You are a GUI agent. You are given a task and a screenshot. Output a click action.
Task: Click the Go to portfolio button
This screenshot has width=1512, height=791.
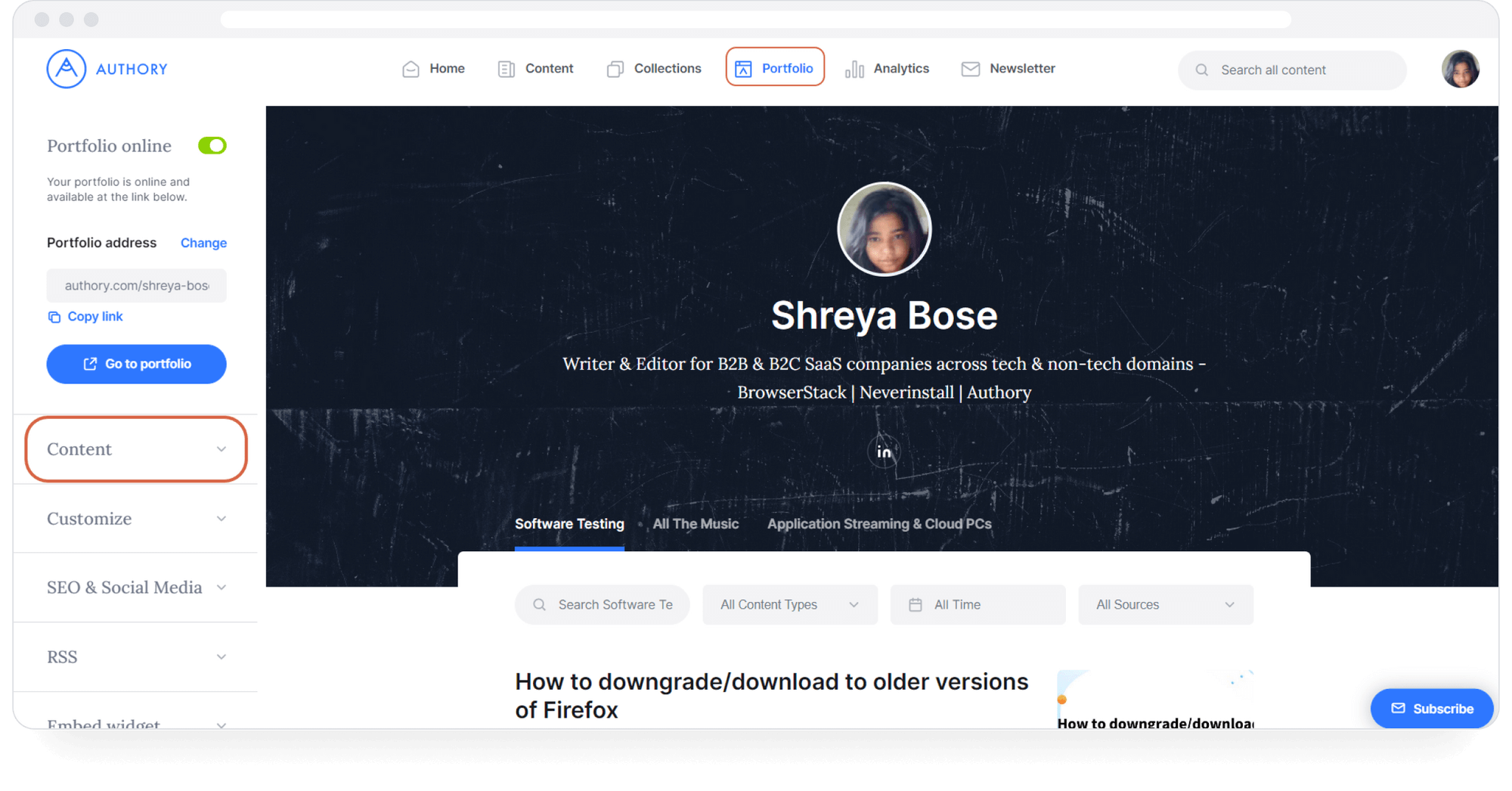tap(136, 364)
